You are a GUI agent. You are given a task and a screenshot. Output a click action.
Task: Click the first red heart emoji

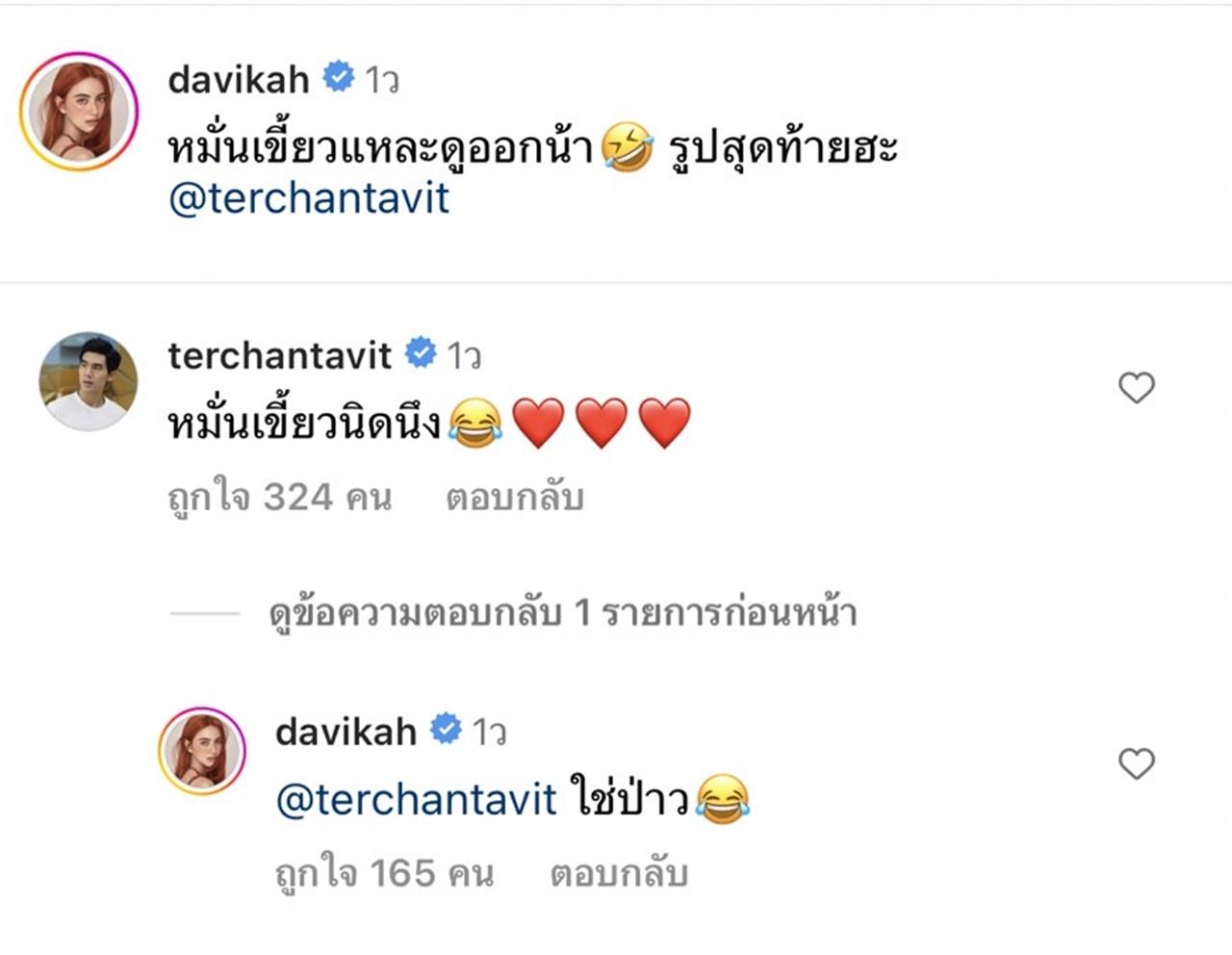pos(539,424)
